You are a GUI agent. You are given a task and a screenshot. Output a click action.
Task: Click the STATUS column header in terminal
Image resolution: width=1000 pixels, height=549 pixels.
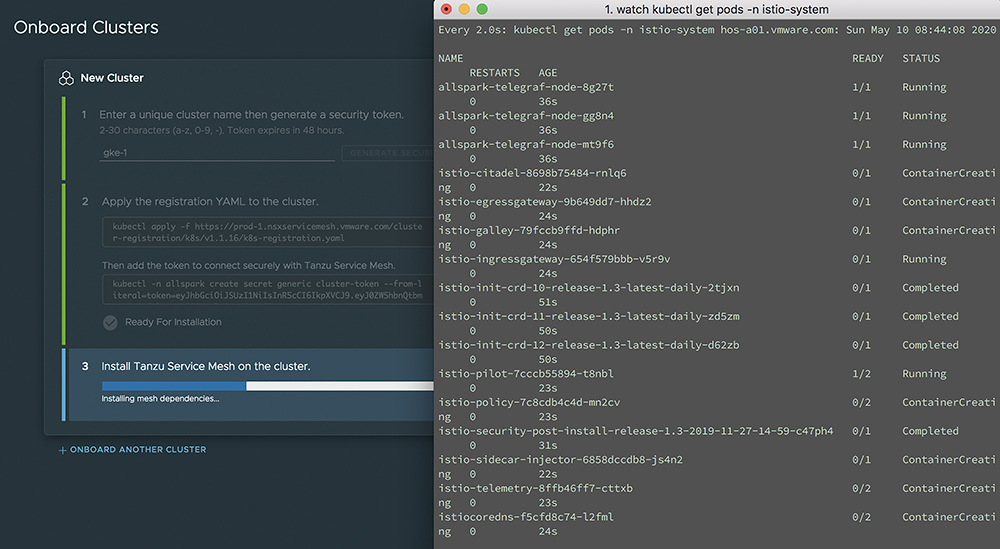(921, 58)
